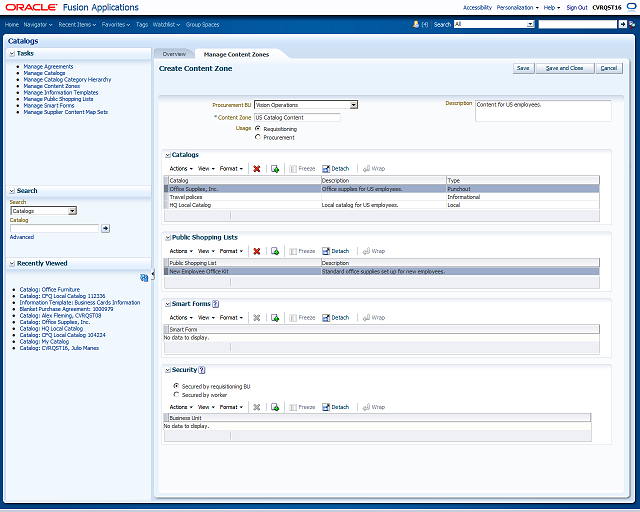Screen dimensions: 640x512
Task: Collapse the Security section
Action: [x=168, y=370]
